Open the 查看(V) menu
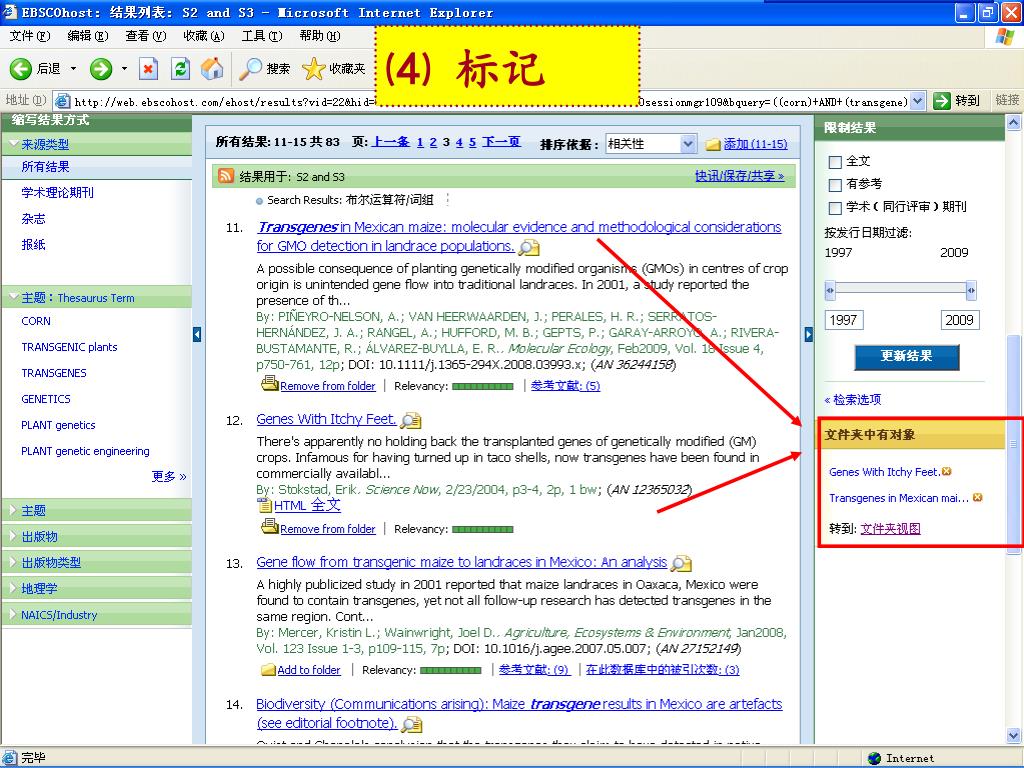The height and width of the screenshot is (768, 1024). pos(146,36)
